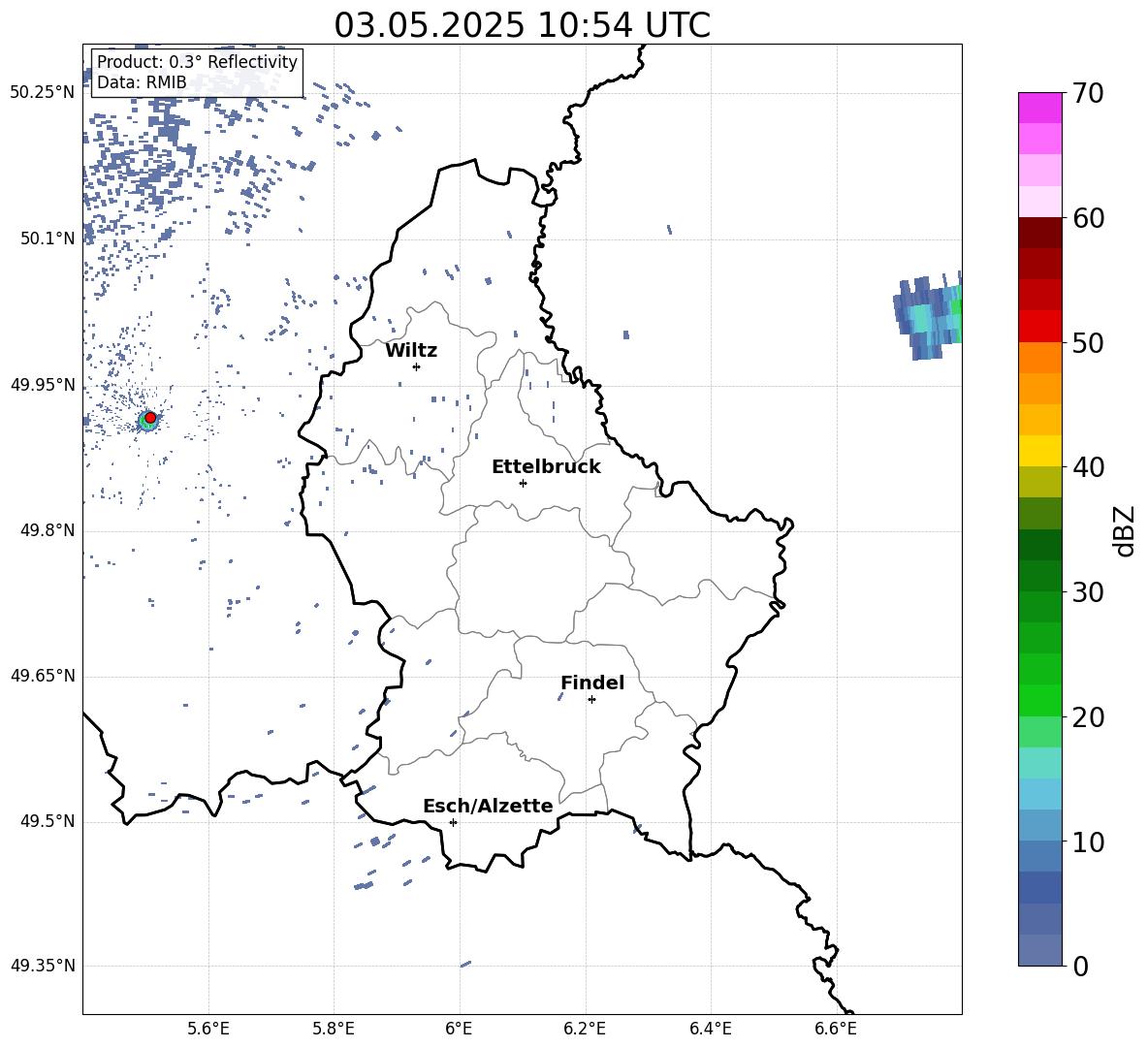Click the 70 tick on the colorbar
This screenshot has width=1148, height=1048.
click(1088, 93)
